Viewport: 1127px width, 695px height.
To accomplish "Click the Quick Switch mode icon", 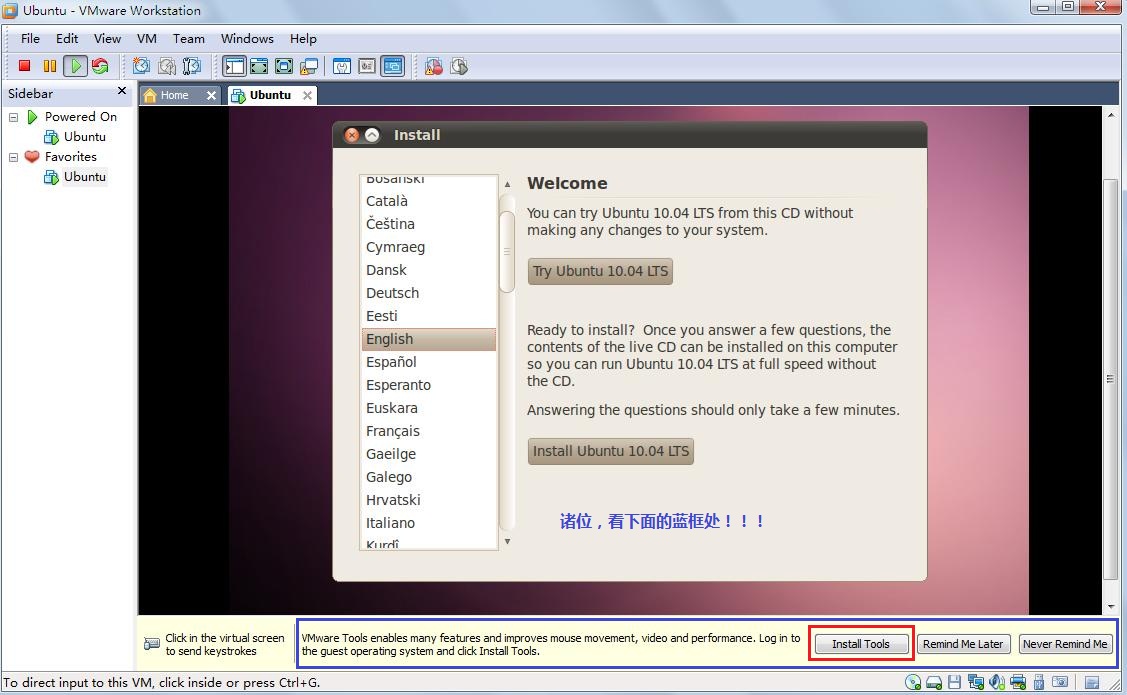I will tap(259, 66).
